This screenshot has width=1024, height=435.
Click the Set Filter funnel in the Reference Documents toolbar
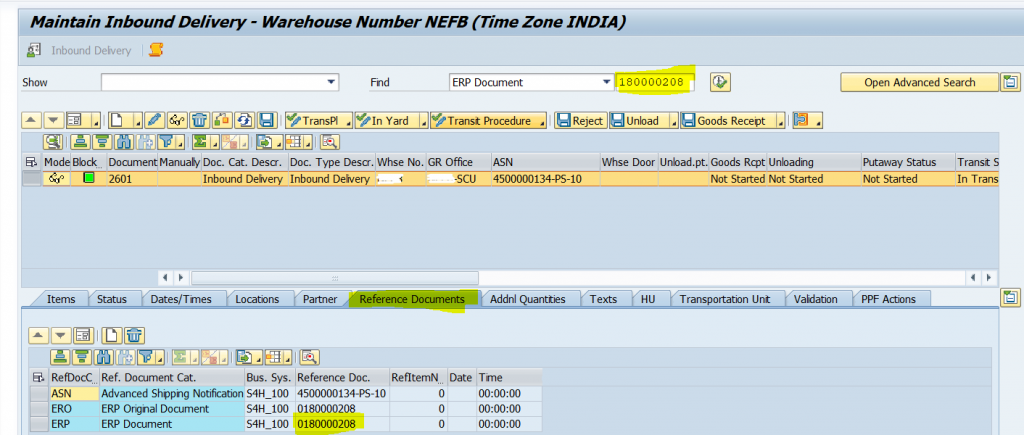coord(145,357)
